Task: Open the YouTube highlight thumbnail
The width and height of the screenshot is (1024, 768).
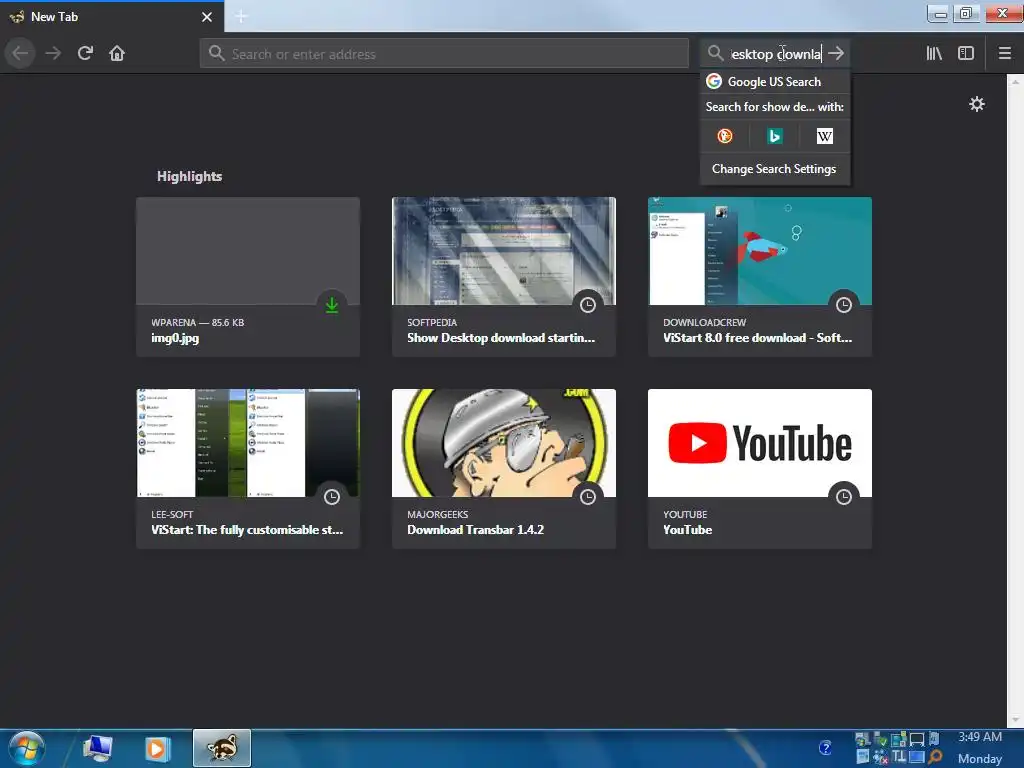Action: pyautogui.click(x=760, y=443)
